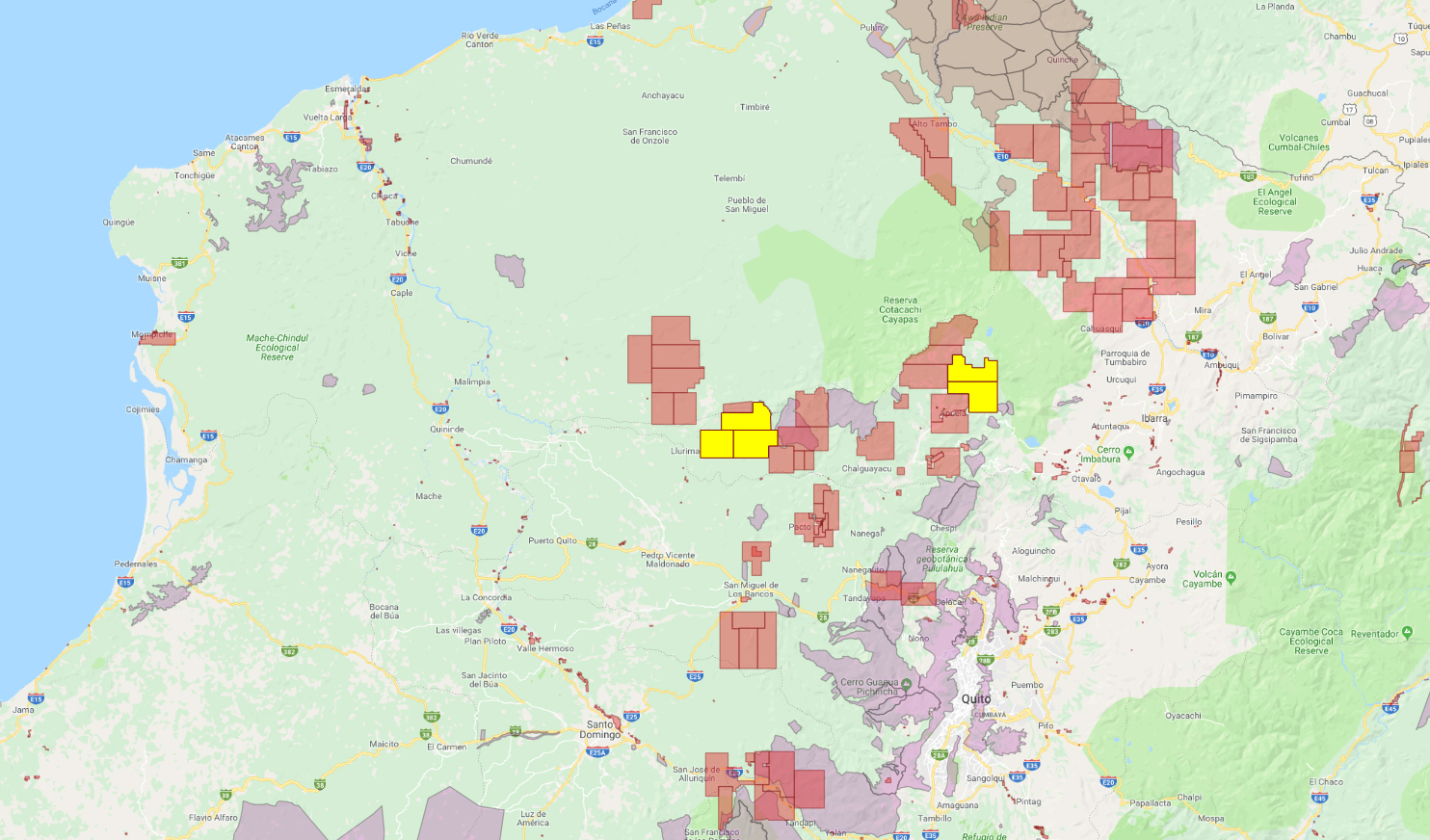
Task: Click the Quinindé town label
Action: tap(446, 430)
